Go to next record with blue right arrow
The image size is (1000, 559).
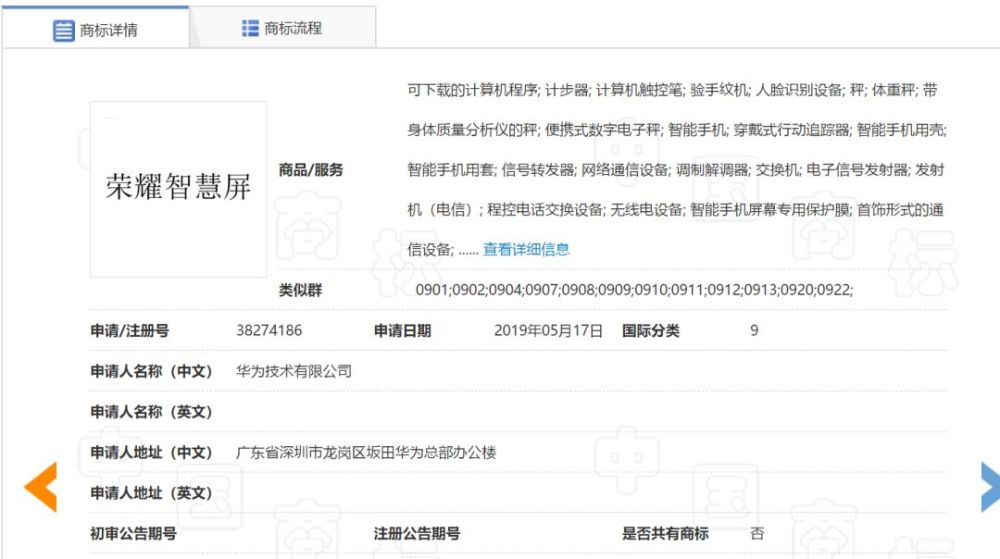point(990,486)
